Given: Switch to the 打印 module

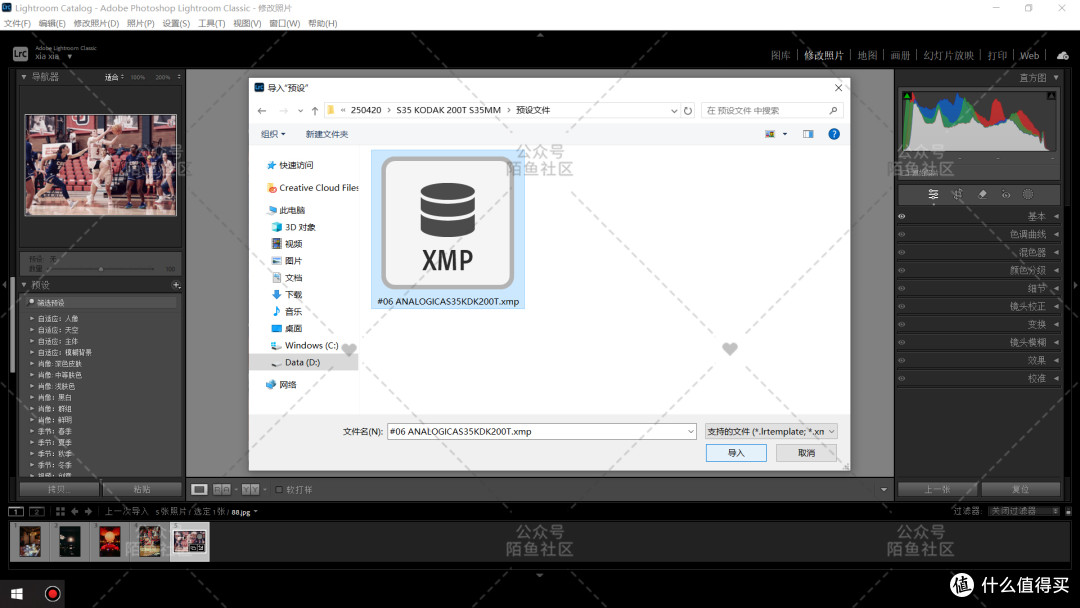Looking at the screenshot, I should [997, 55].
